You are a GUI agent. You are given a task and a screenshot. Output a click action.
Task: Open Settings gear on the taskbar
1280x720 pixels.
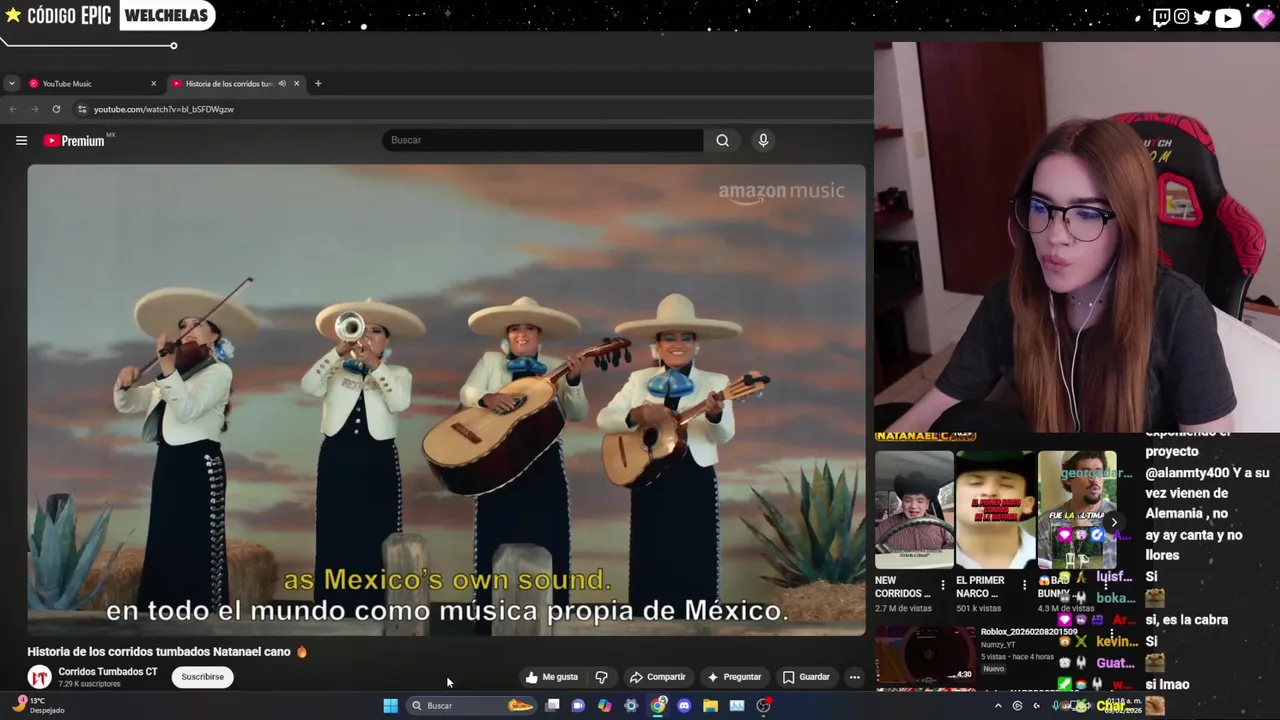[x=631, y=706]
